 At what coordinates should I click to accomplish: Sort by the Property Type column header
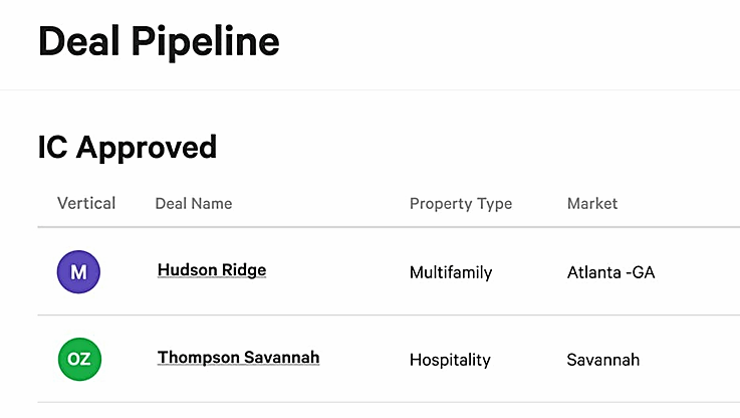pos(461,204)
